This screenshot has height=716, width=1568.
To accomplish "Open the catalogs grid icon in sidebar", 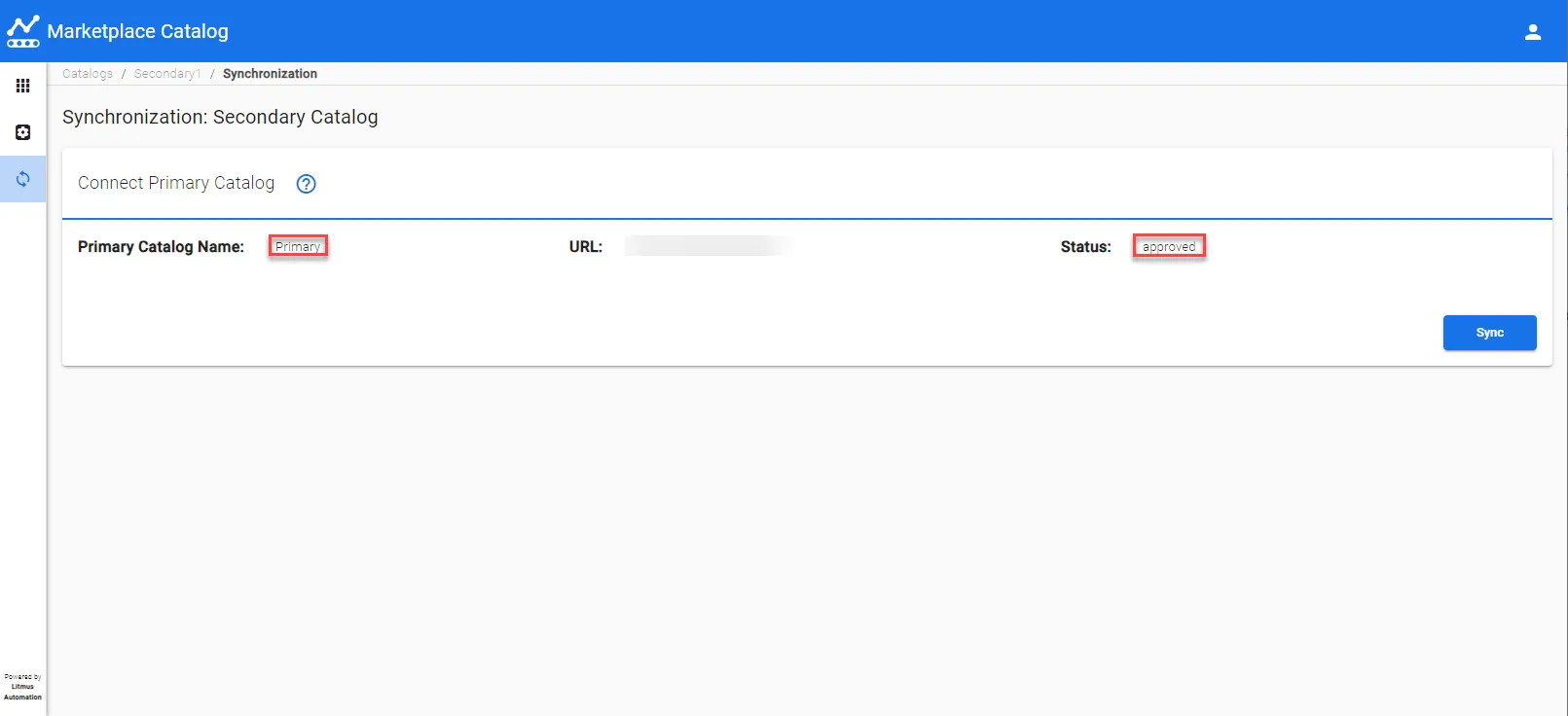I will coord(23,86).
